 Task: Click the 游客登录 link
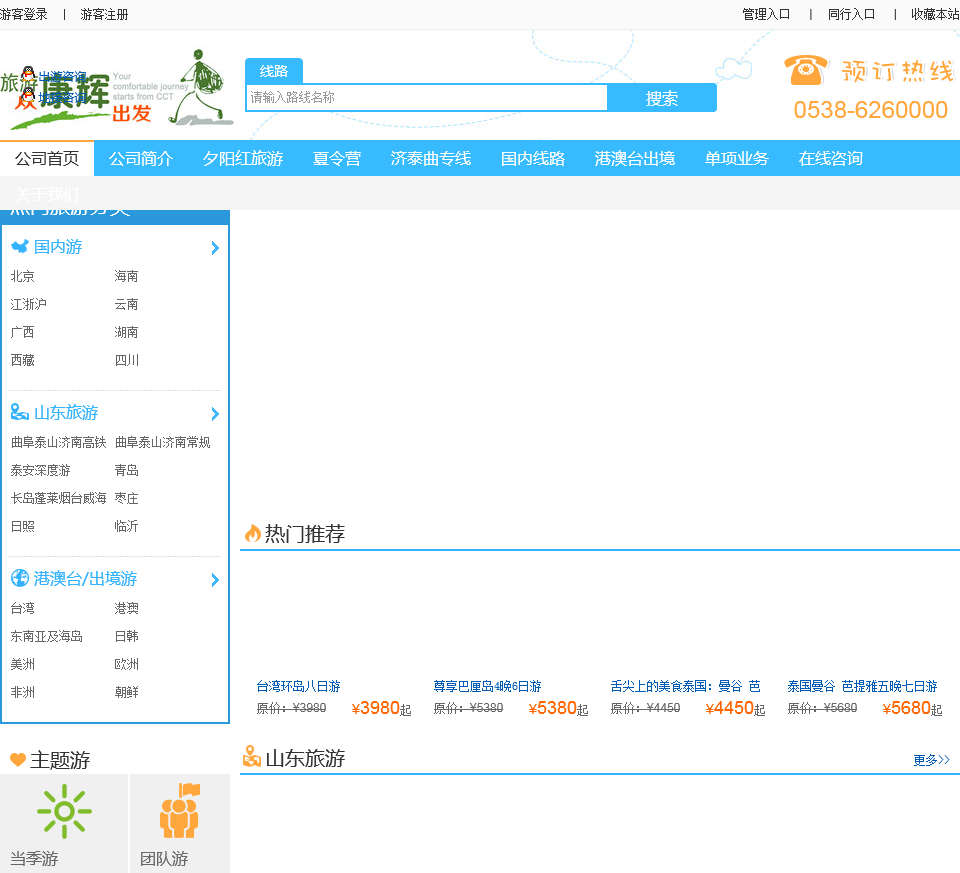(x=23, y=14)
